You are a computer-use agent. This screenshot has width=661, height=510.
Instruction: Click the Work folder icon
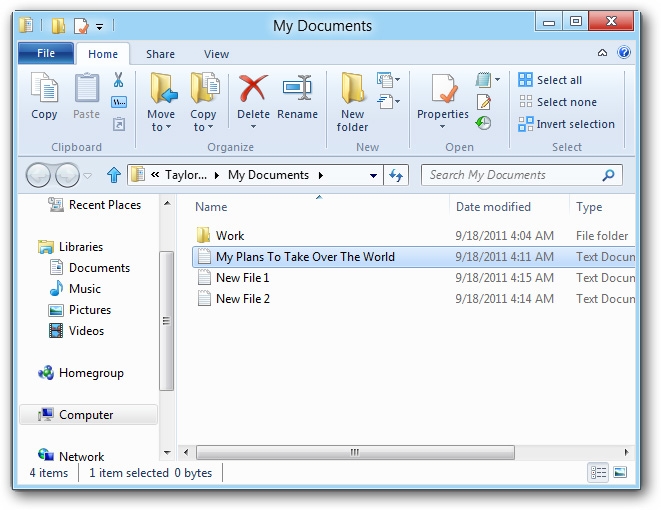204,235
